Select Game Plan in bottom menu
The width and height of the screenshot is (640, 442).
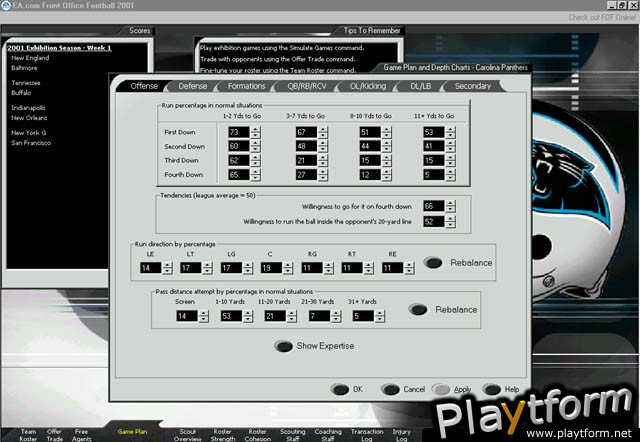(132, 431)
